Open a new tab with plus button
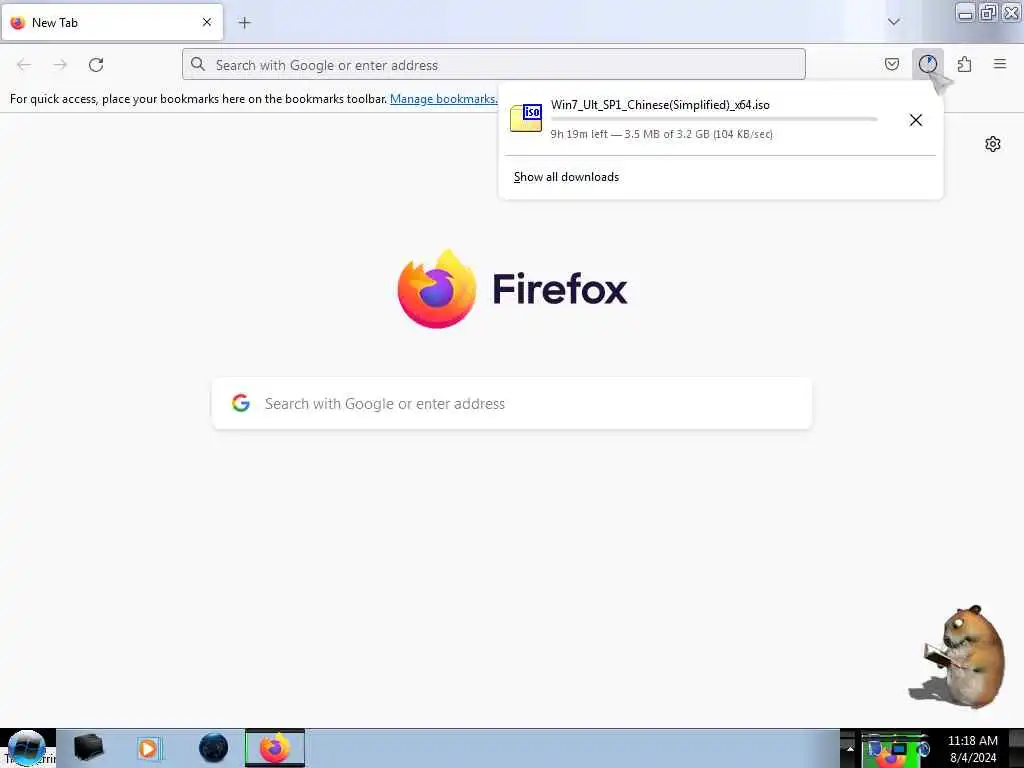1024x768 pixels. pos(244,23)
